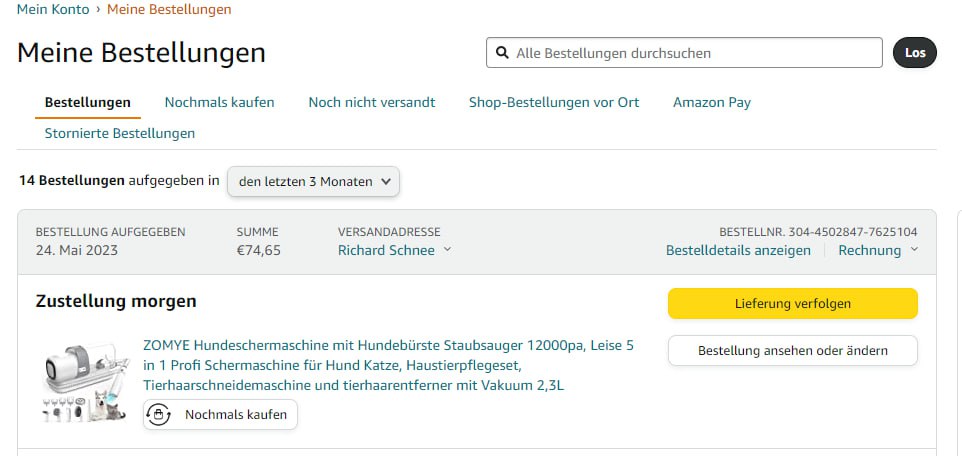Expand the time period dropdown 'den letzten 3 Monaten'
This screenshot has height=456, width=962.
click(314, 182)
